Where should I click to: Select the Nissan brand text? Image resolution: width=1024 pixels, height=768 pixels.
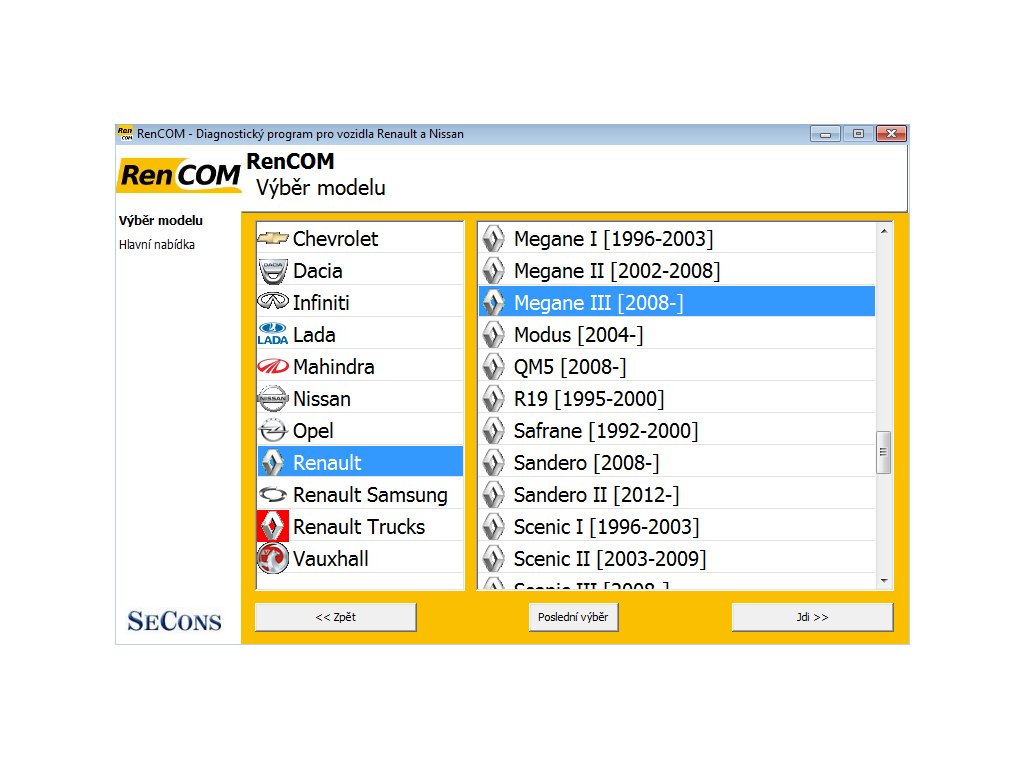(x=322, y=398)
